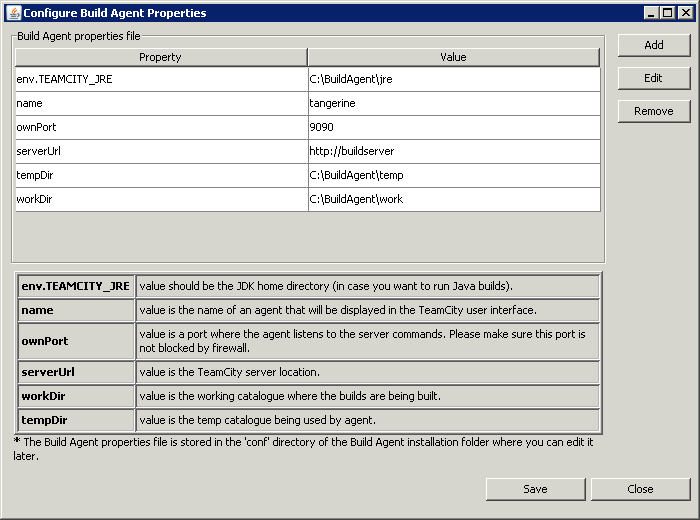Click the firewall port description text
The width and height of the screenshot is (700, 520).
[x=362, y=341]
